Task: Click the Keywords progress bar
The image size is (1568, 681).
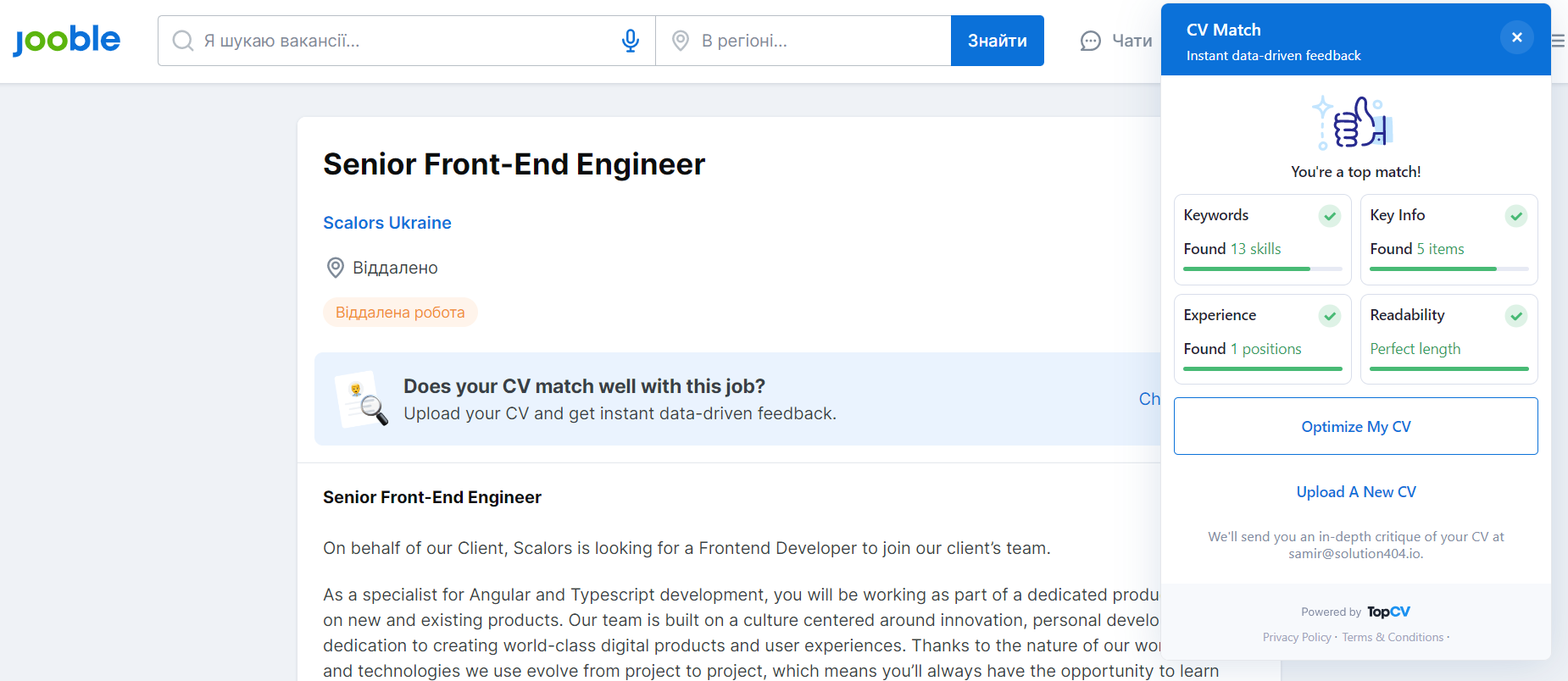Action: 1263,269
